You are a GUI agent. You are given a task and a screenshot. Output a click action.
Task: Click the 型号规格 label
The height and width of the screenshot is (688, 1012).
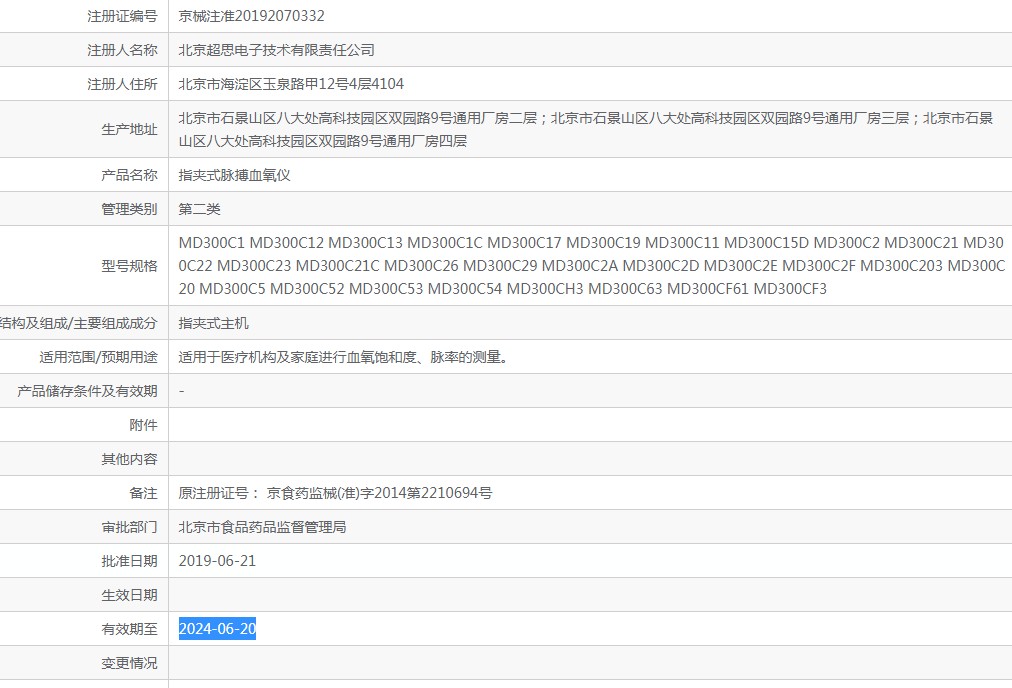coord(129,266)
